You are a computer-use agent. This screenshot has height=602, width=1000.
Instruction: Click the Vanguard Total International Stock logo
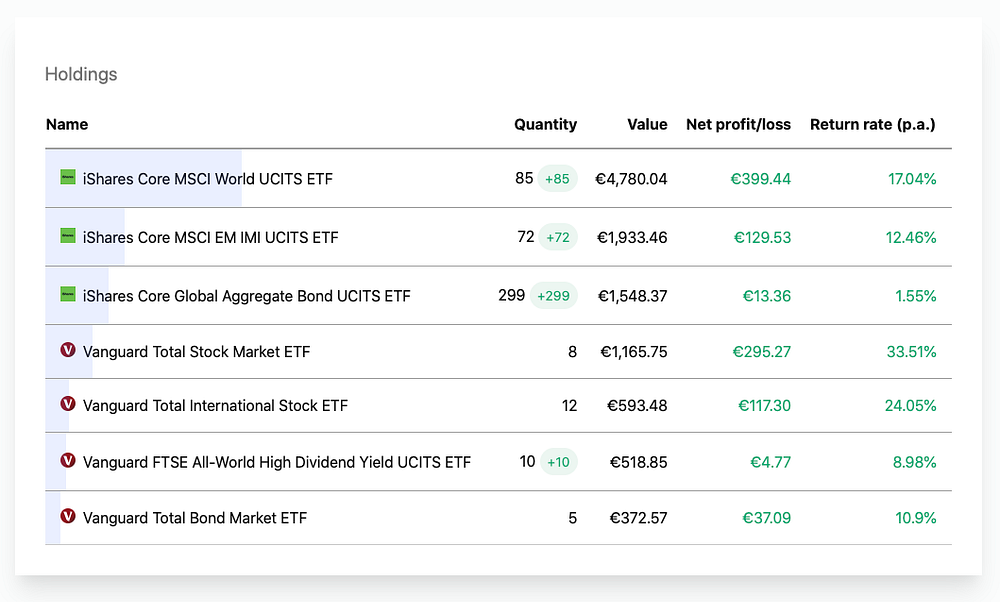[x=68, y=405]
